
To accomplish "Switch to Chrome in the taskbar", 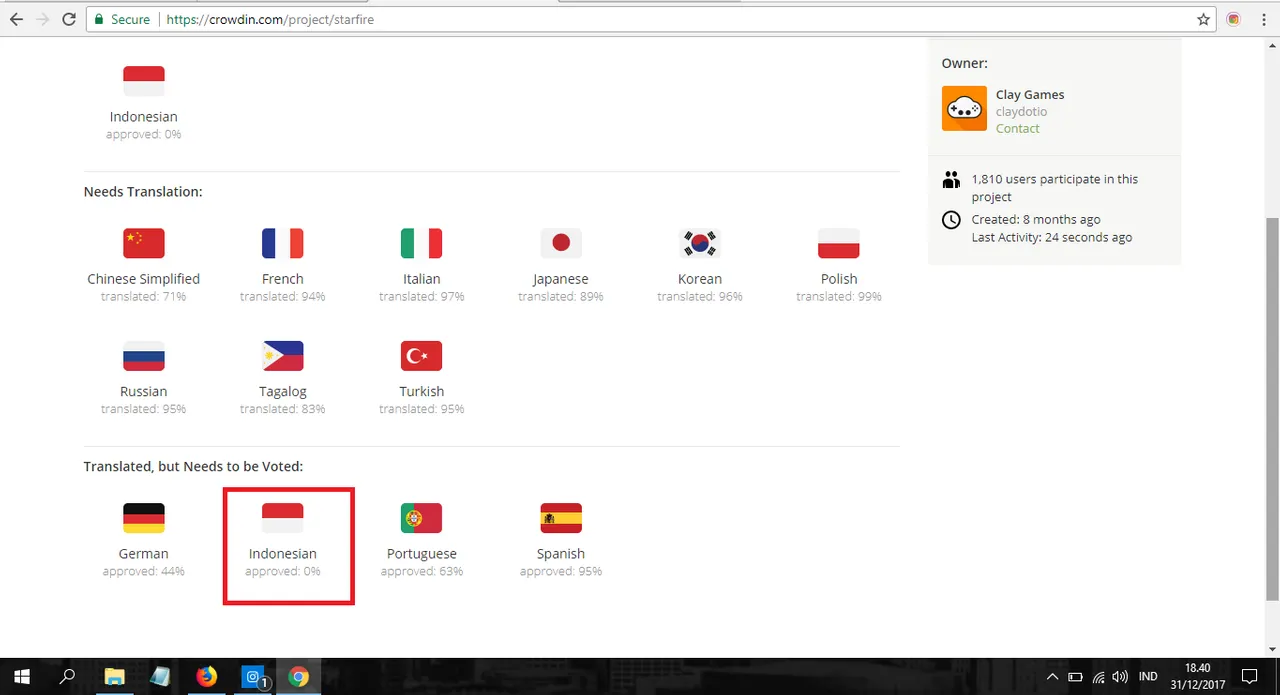I will pos(299,677).
